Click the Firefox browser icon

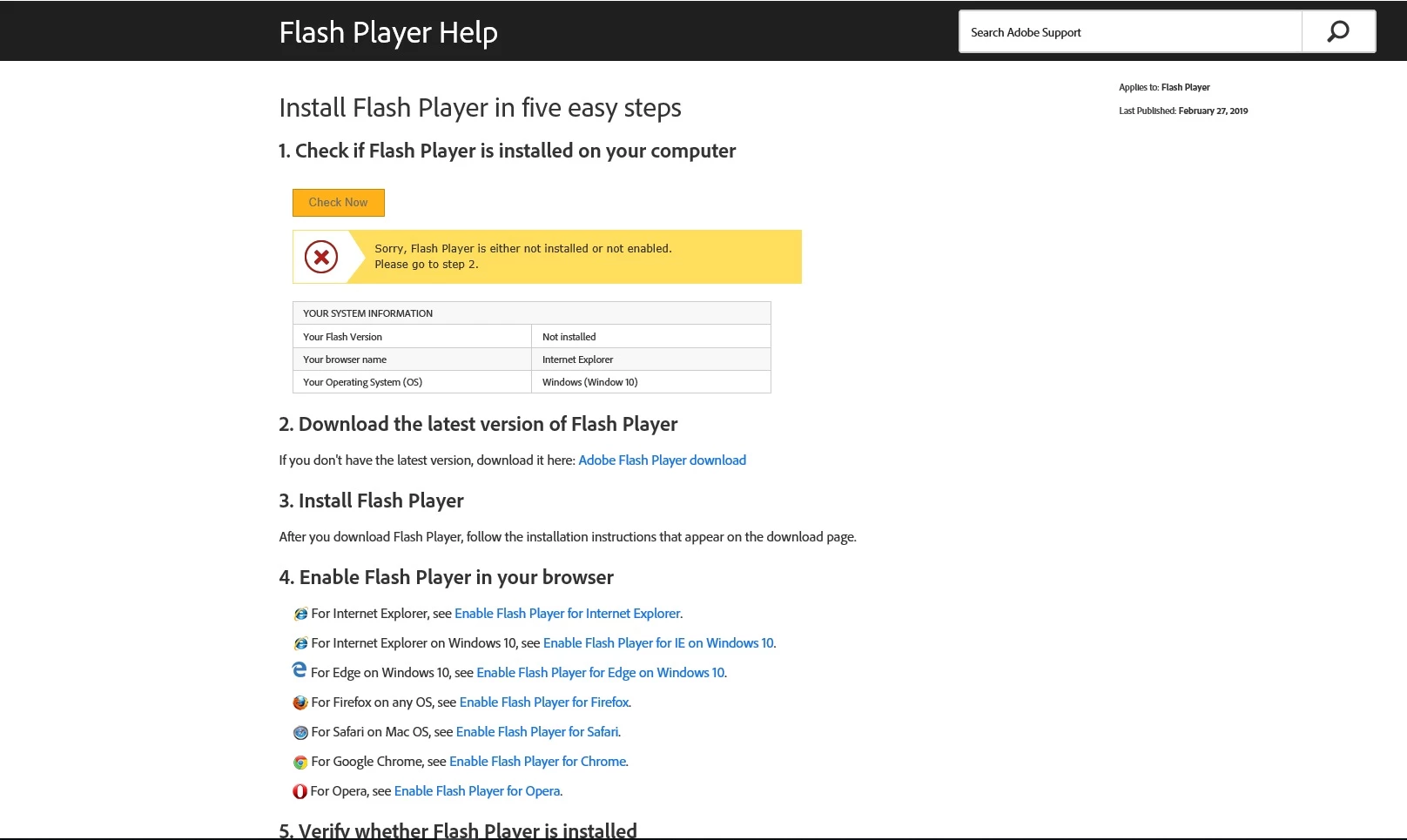300,702
